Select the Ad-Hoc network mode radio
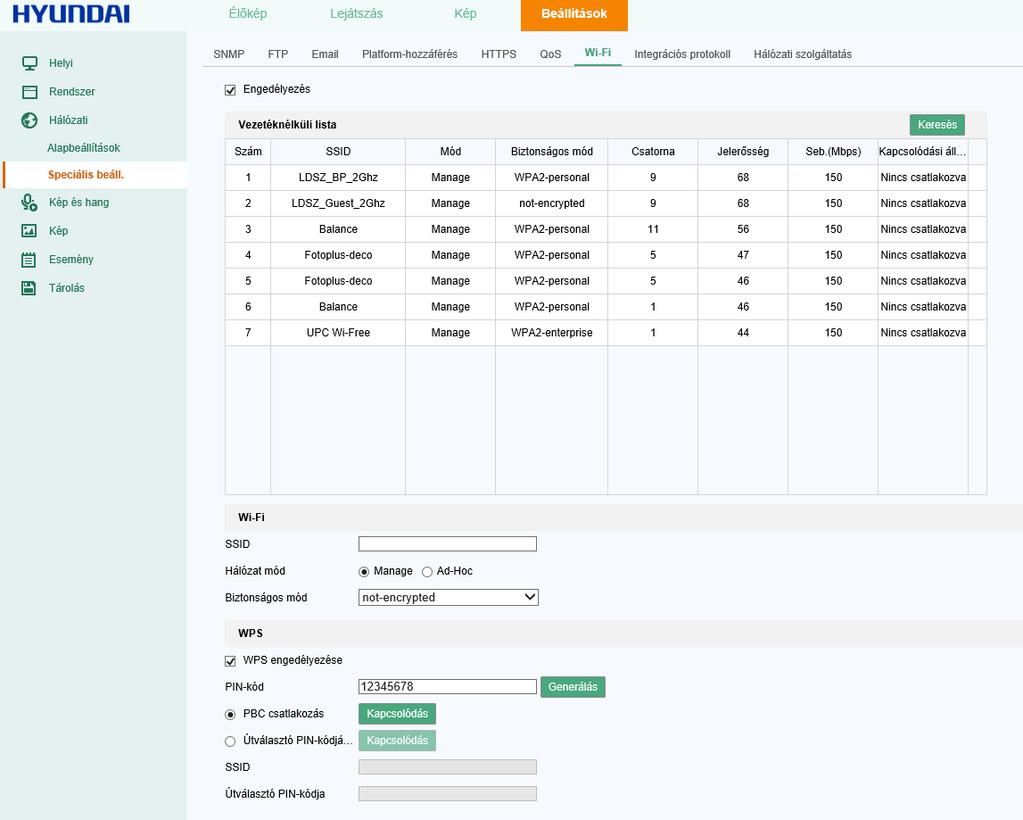The height and width of the screenshot is (820, 1023). [427, 571]
